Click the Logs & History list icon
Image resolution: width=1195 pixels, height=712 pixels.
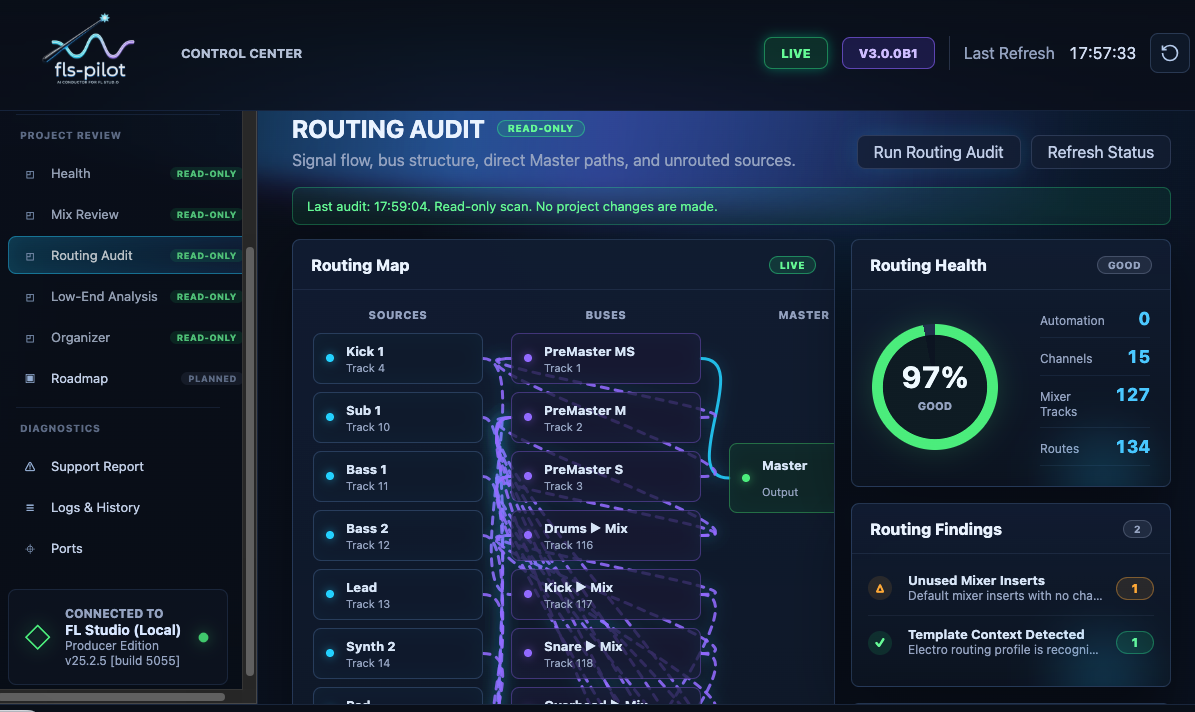tap(30, 508)
